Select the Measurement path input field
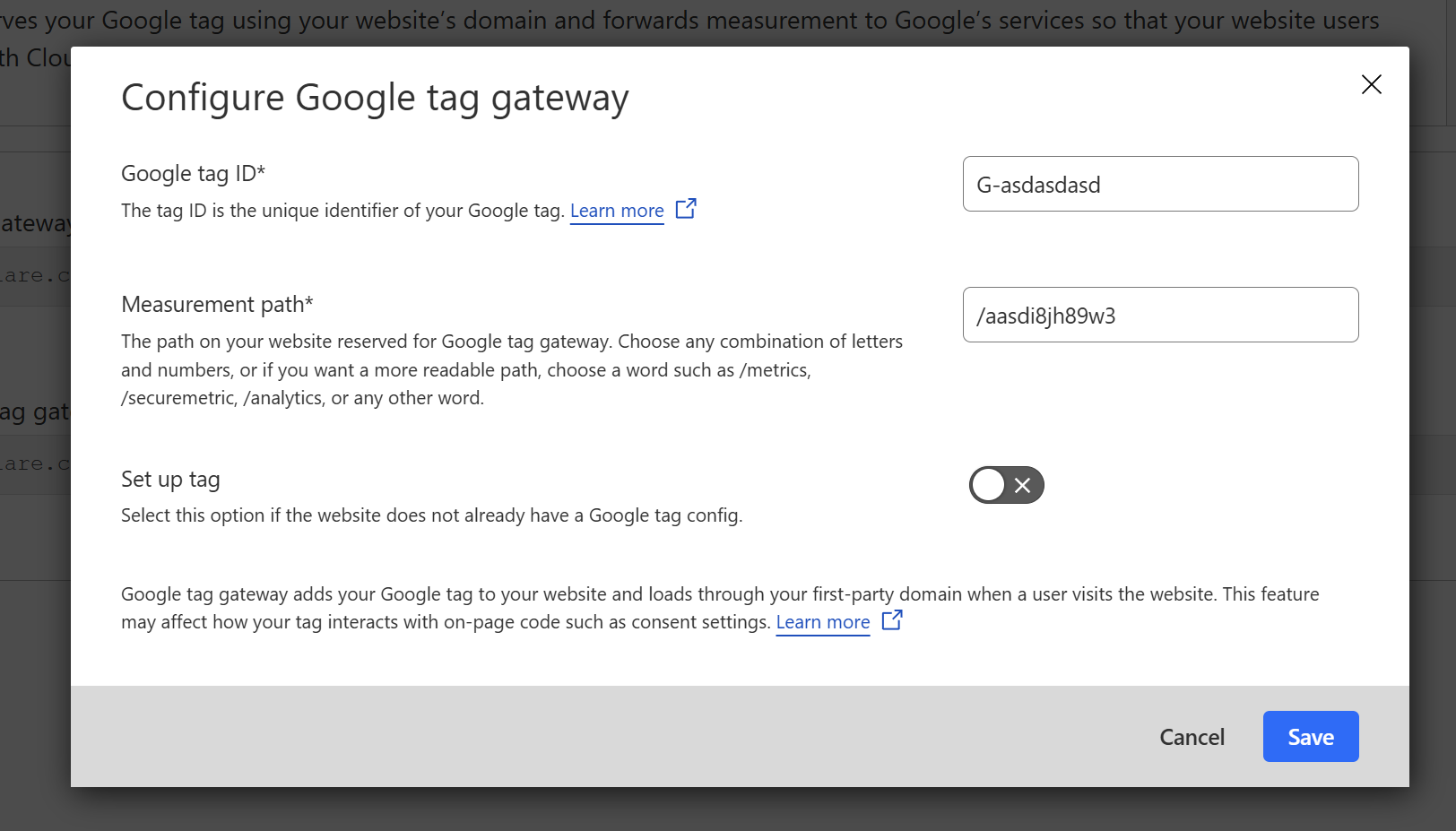Screen dimensions: 1456x831 coord(1160,315)
